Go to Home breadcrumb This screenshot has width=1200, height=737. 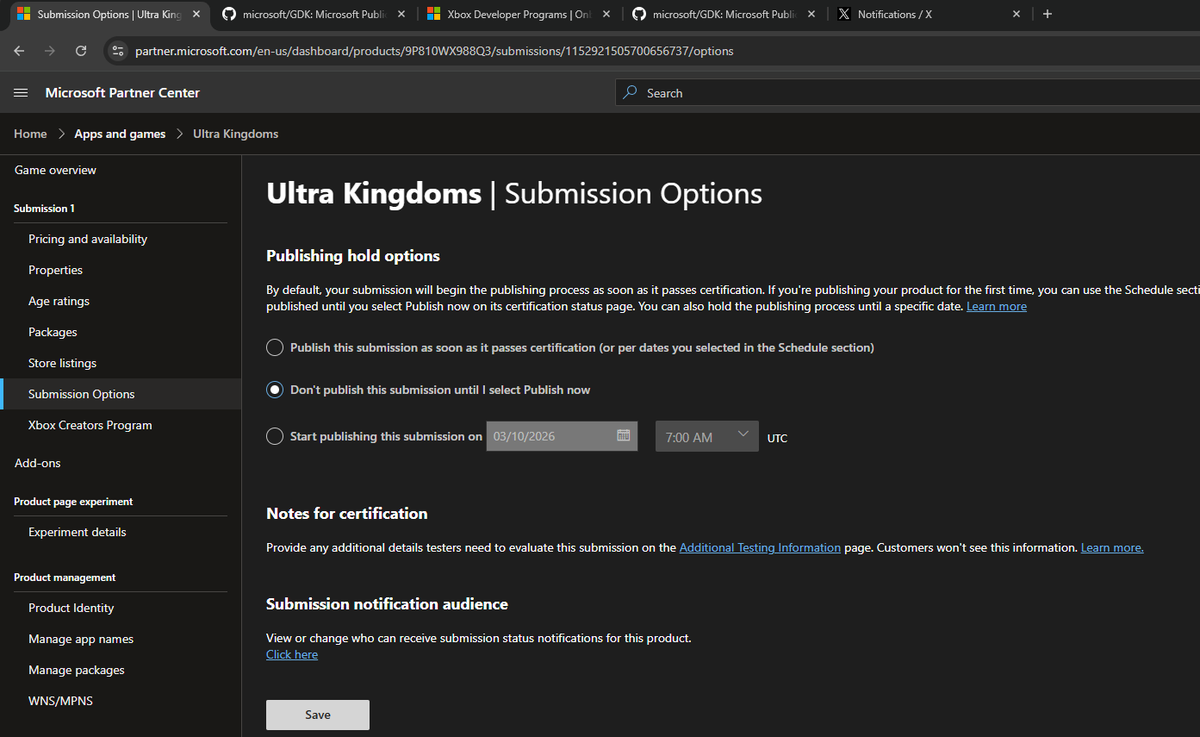click(30, 134)
